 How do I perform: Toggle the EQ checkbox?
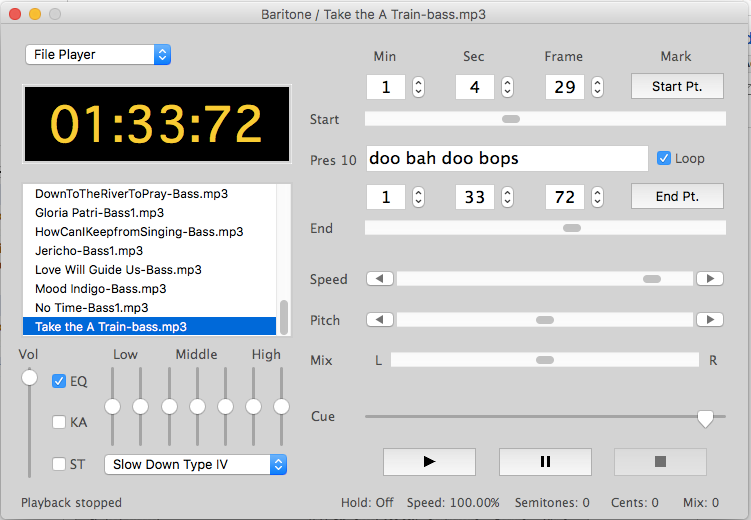click(59, 381)
